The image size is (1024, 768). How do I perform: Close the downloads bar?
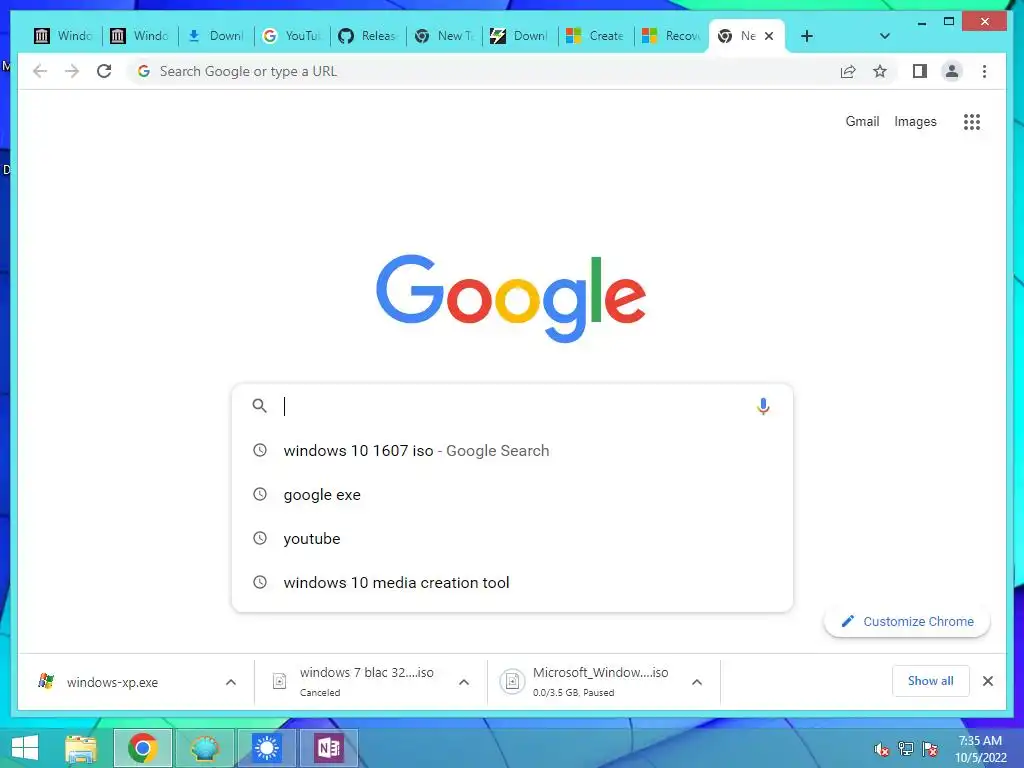click(x=987, y=681)
